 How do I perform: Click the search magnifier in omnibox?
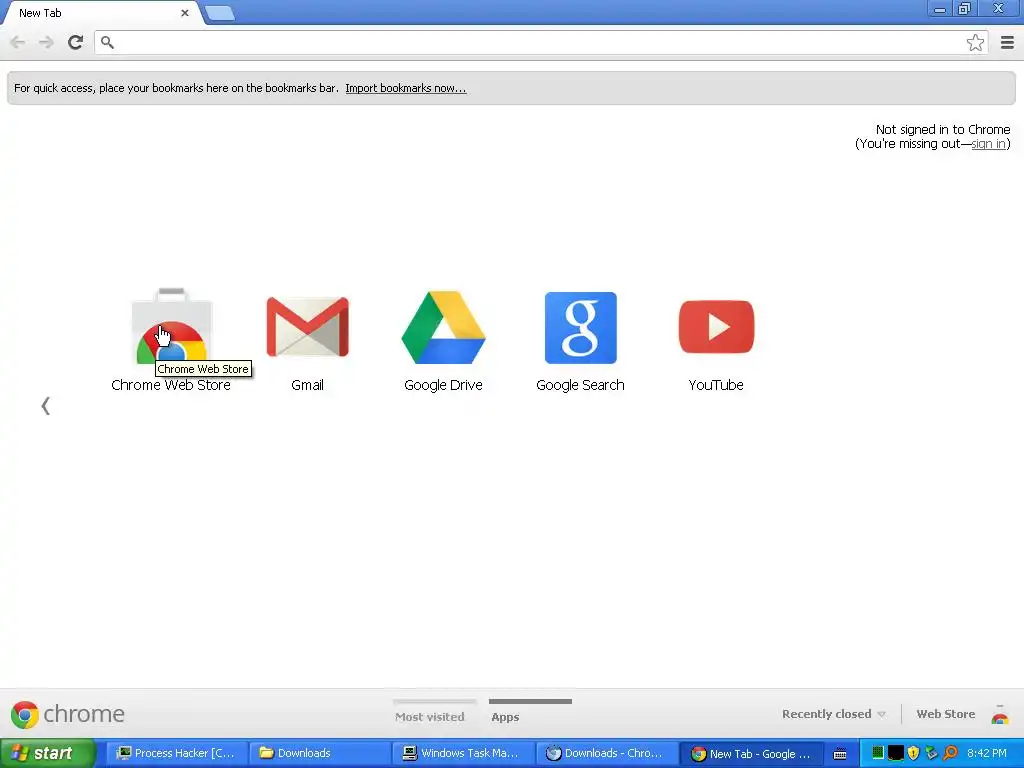(x=108, y=42)
